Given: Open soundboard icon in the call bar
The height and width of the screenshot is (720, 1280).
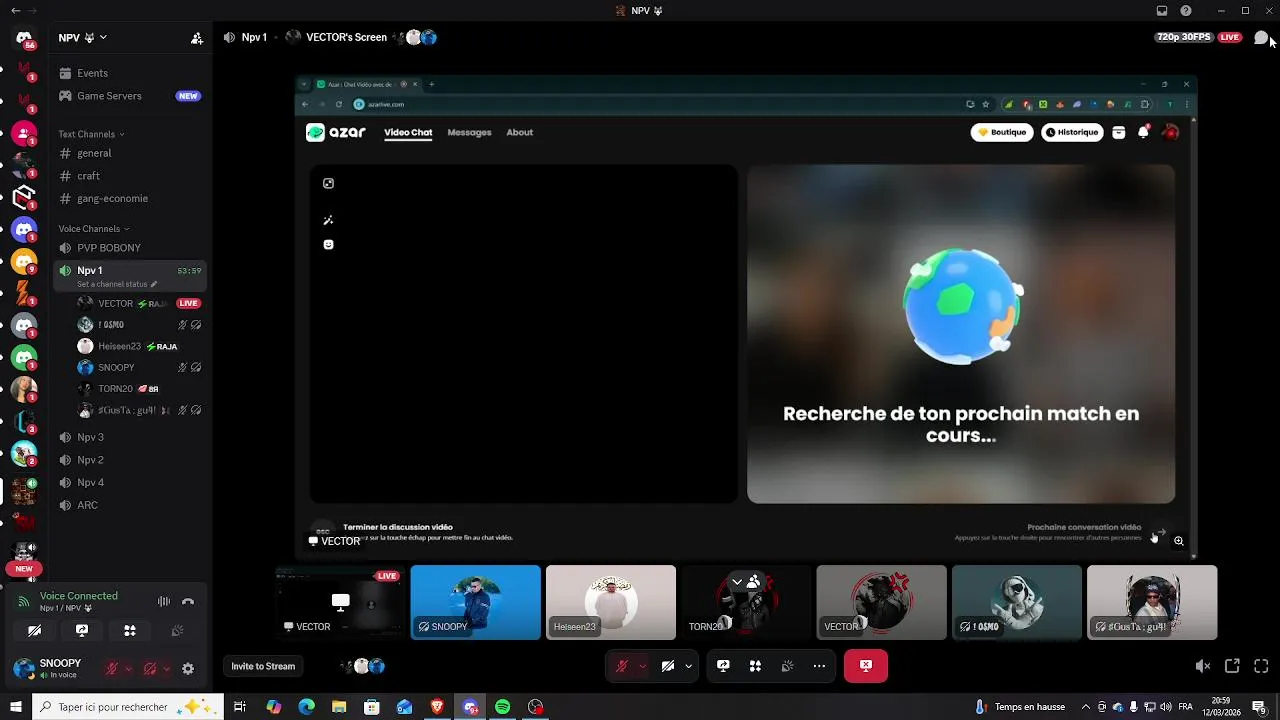Looking at the screenshot, I should pos(787,666).
